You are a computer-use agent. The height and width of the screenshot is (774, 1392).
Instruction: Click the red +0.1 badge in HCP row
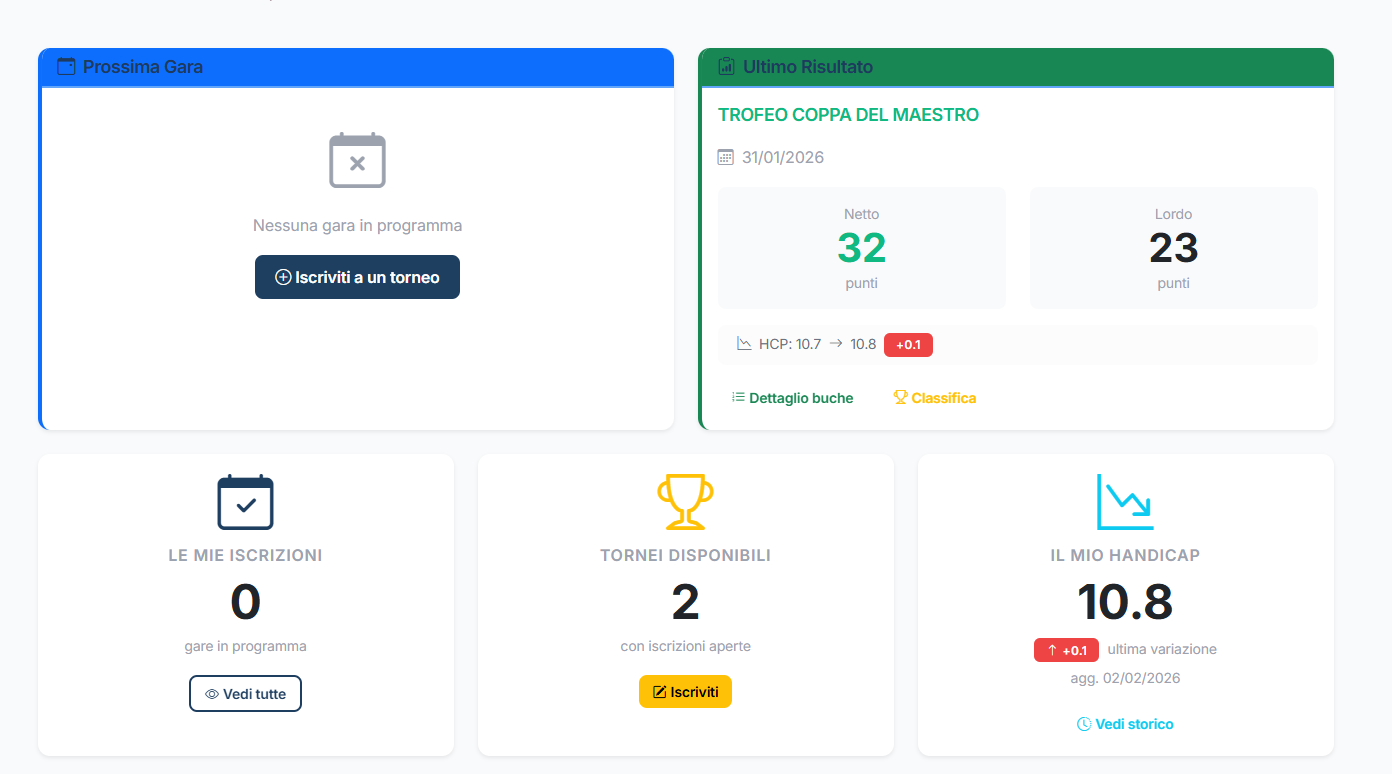point(908,345)
